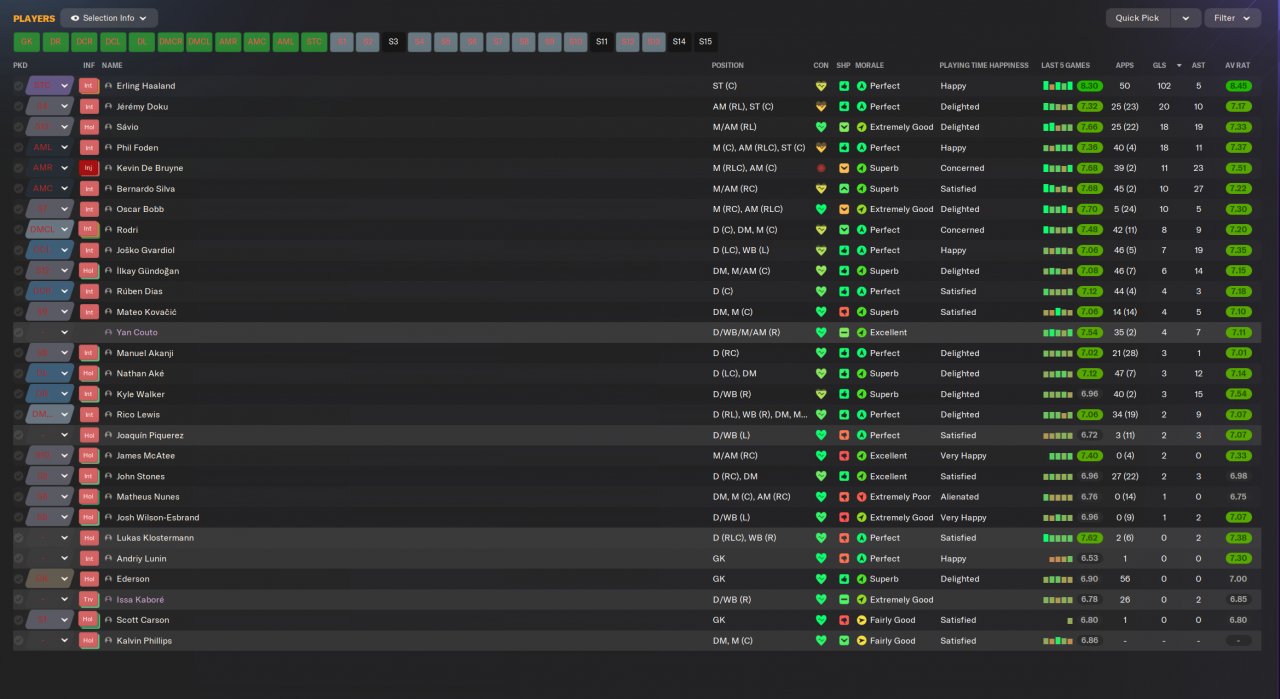Sort by the AV RAT column header
The image size is (1280, 699).
click(x=1236, y=65)
